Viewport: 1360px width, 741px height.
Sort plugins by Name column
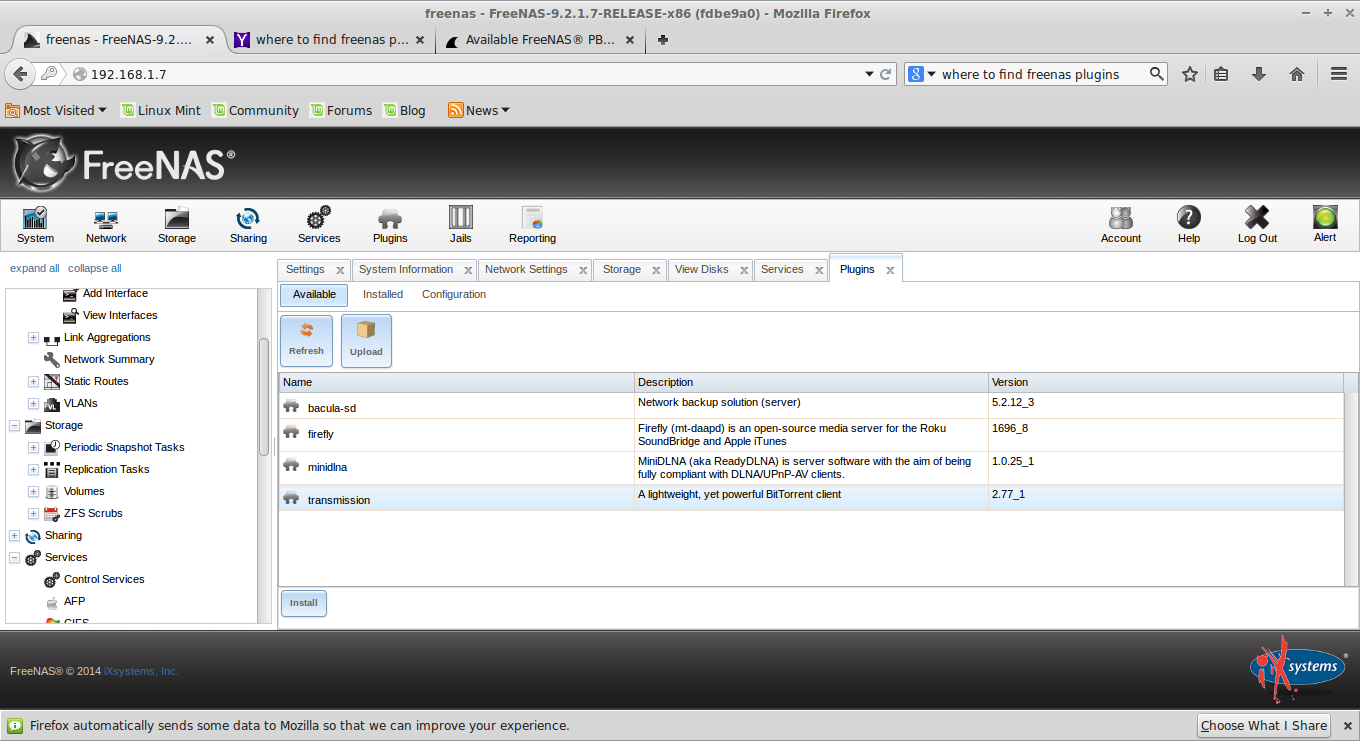point(456,382)
